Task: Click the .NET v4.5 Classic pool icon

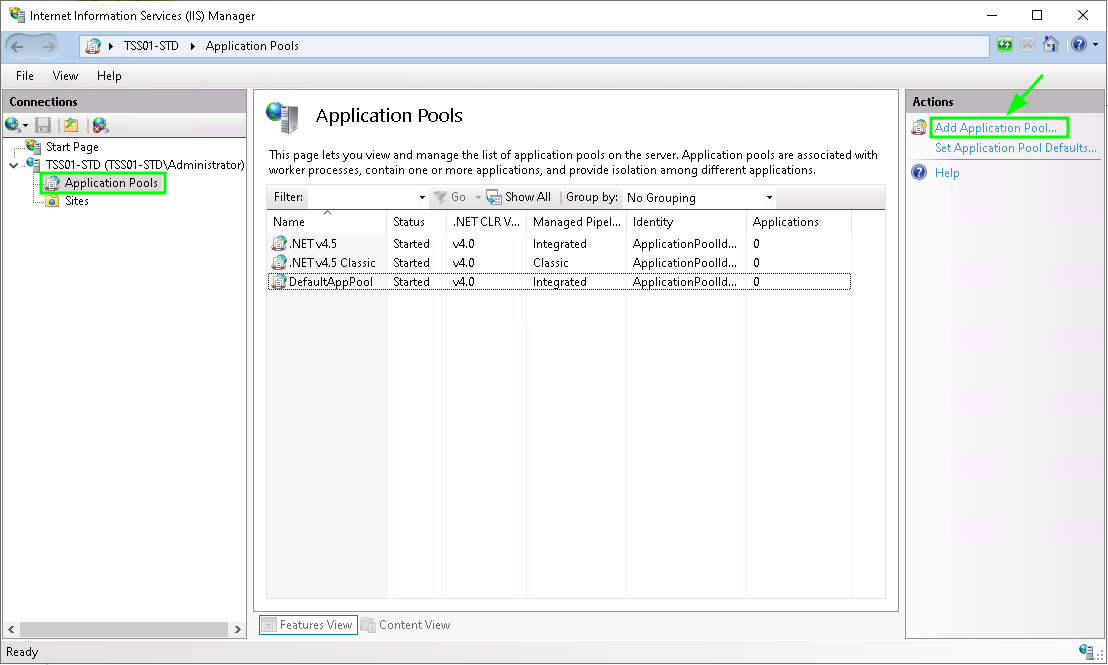Action: (x=279, y=262)
